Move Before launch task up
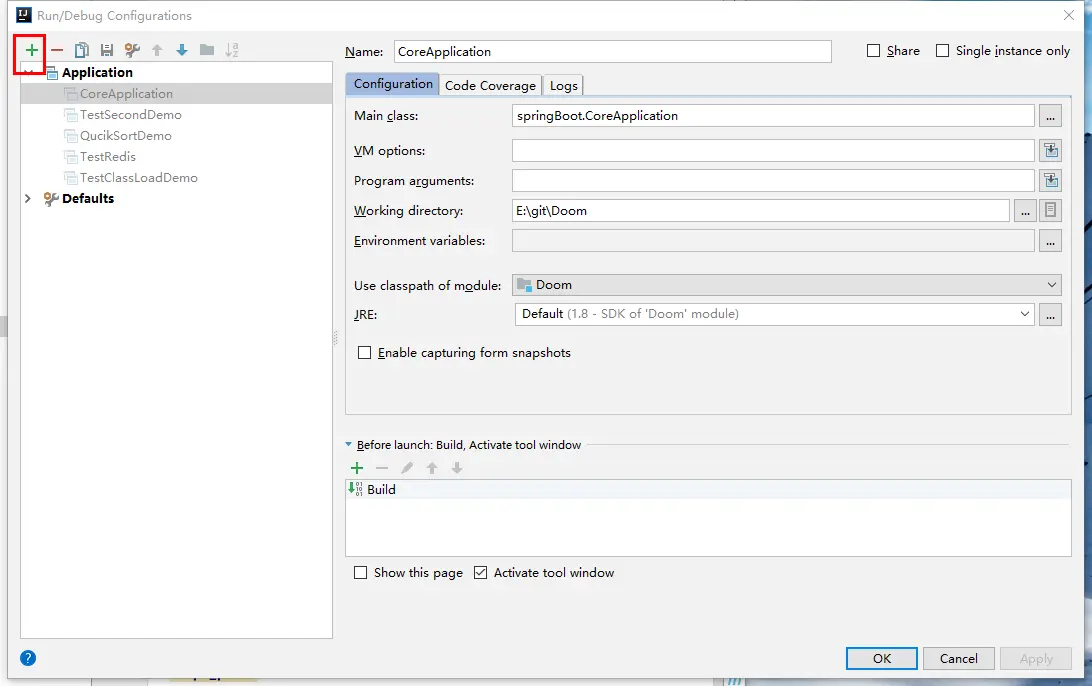Image resolution: width=1092 pixels, height=686 pixels. pyautogui.click(x=432, y=468)
